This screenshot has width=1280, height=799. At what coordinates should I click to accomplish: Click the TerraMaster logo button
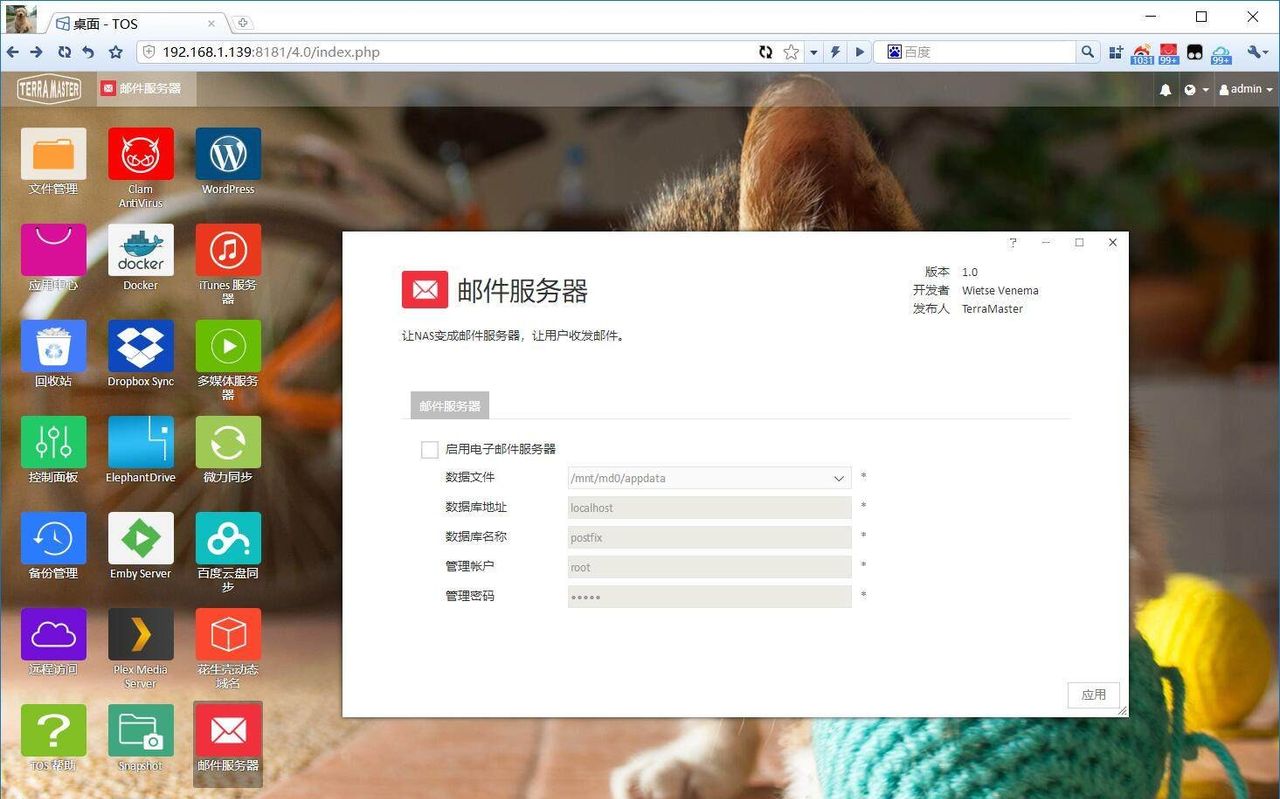49,89
